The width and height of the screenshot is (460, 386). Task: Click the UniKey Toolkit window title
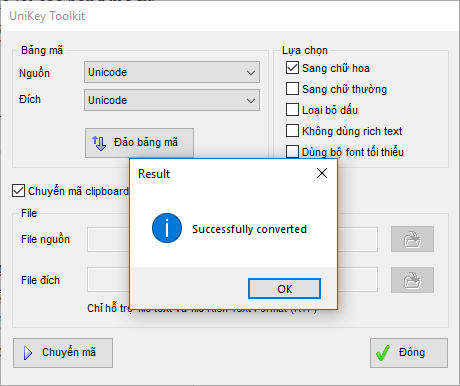[x=47, y=16]
